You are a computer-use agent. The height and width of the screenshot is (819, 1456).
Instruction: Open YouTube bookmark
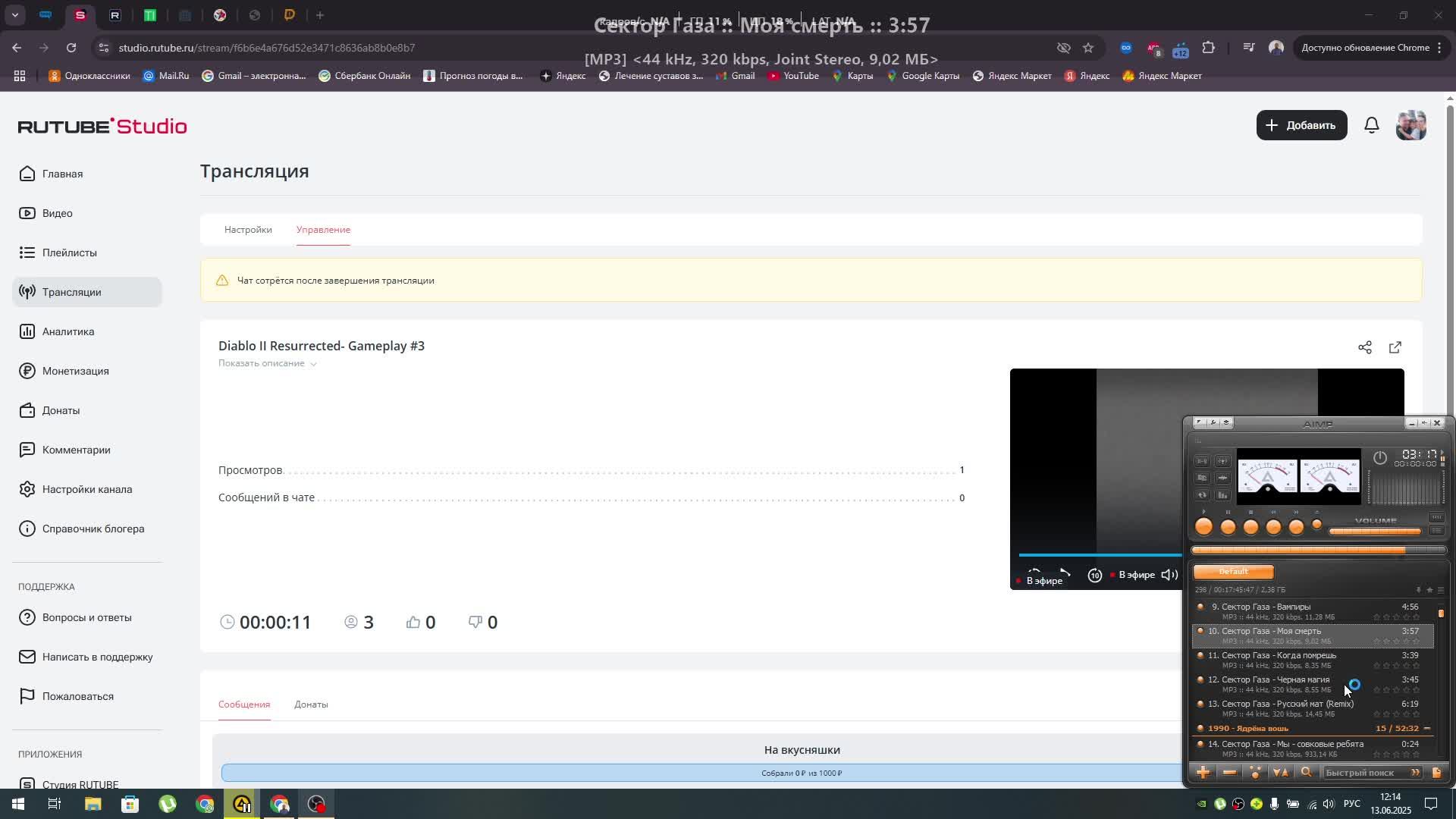click(x=793, y=76)
